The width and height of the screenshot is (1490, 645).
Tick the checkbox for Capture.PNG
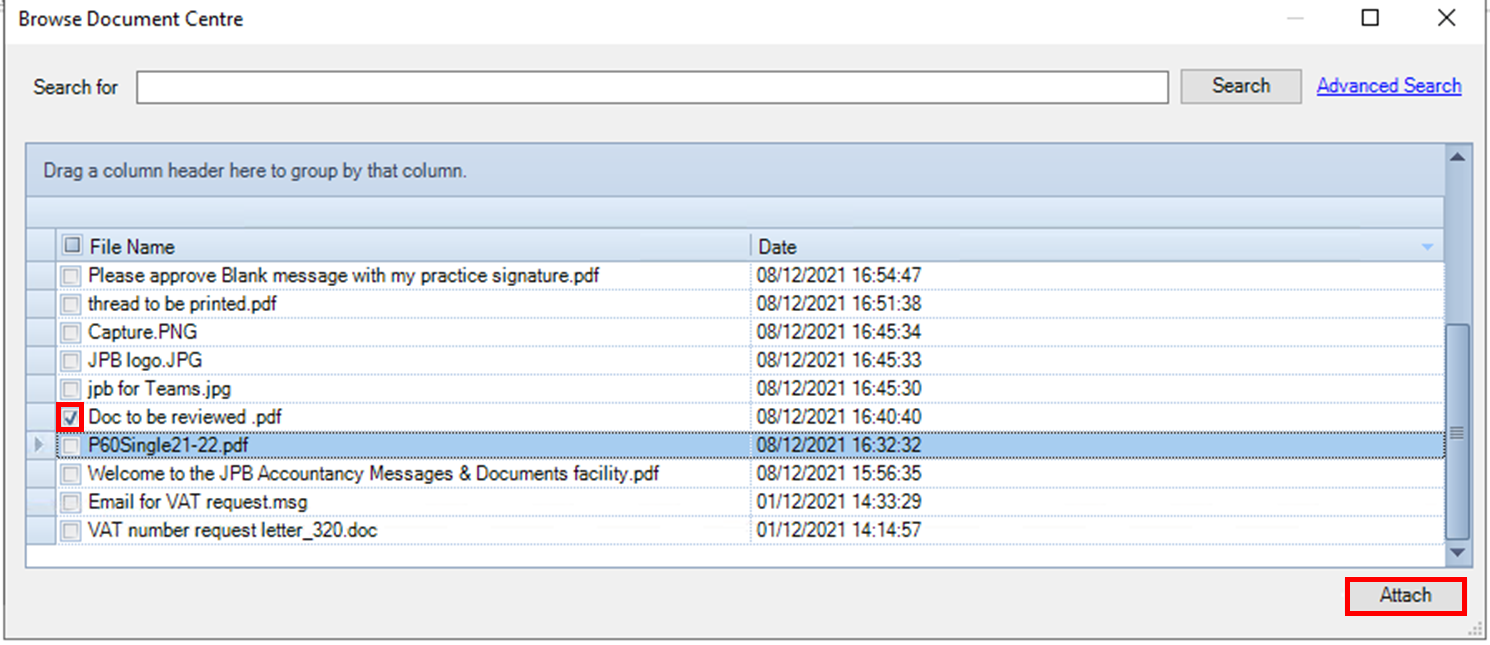70,332
